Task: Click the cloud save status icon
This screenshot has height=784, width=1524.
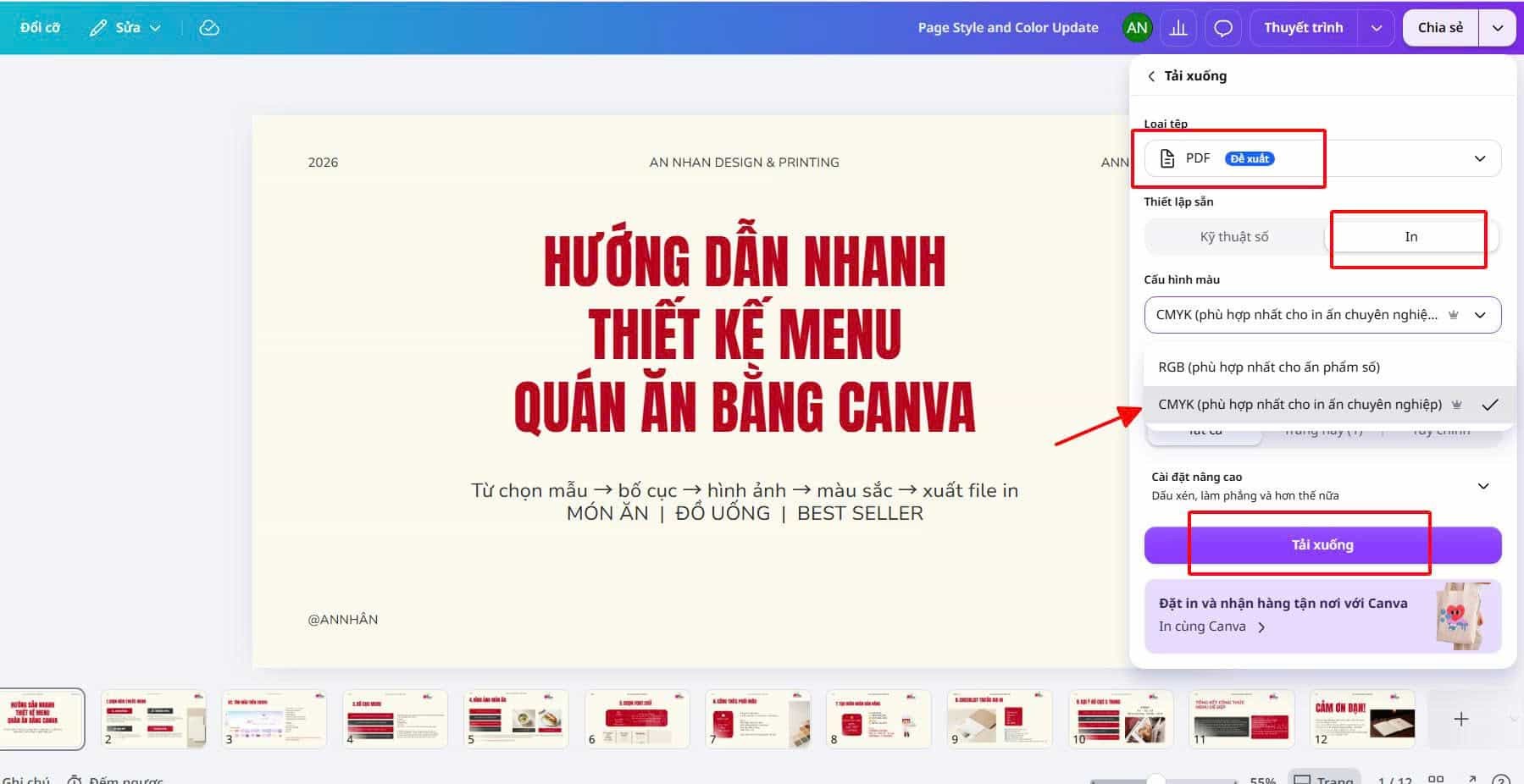Action: [x=209, y=28]
